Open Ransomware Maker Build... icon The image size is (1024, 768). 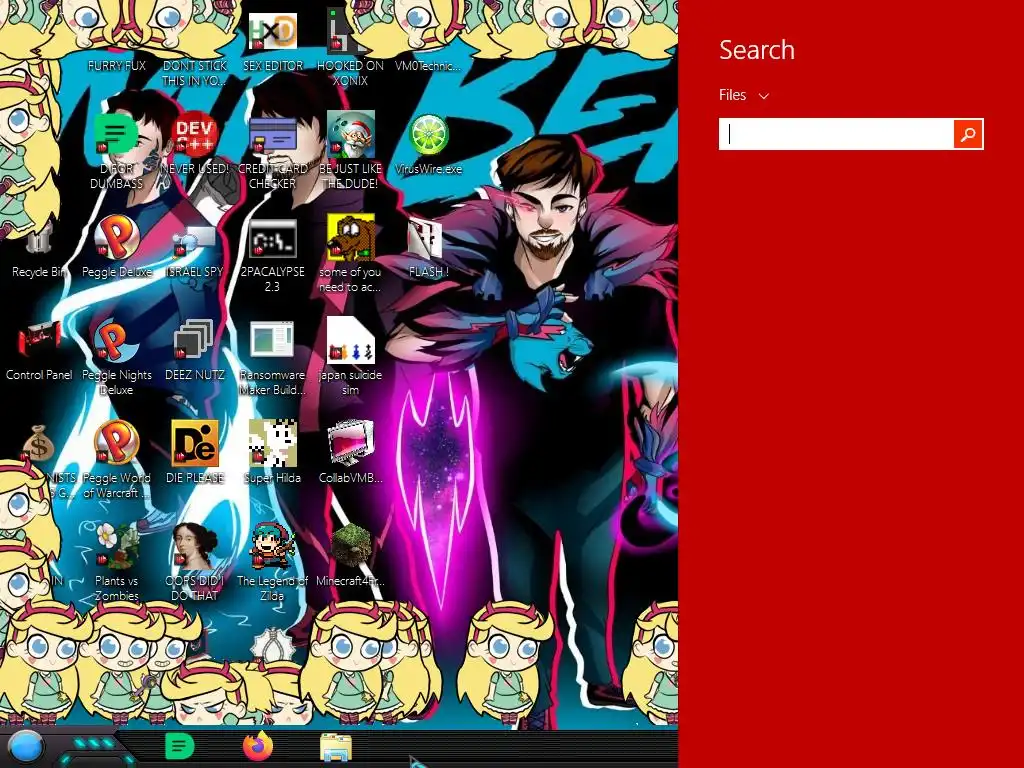pos(272,340)
